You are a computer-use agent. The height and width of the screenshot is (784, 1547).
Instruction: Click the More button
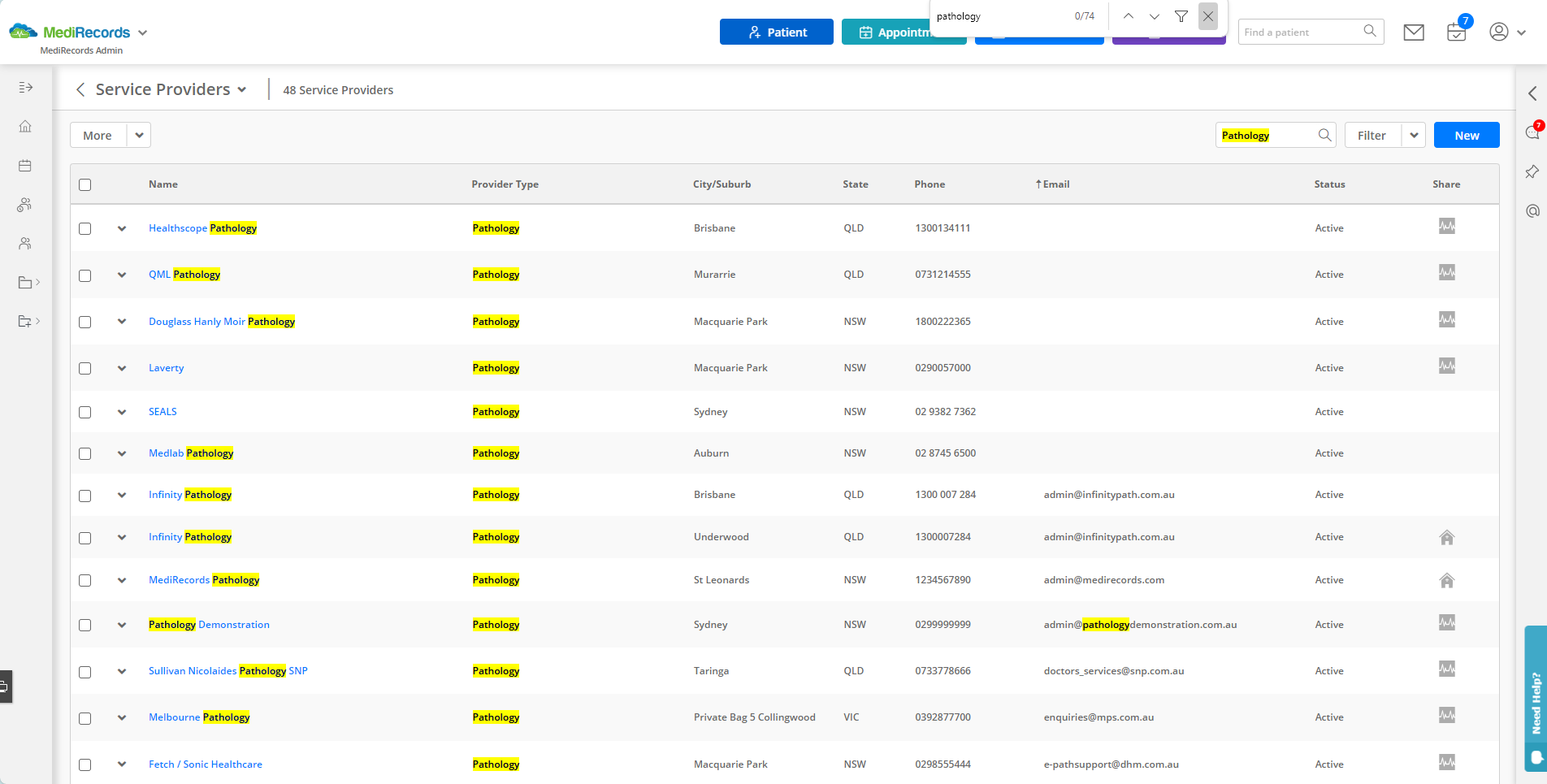[x=98, y=135]
